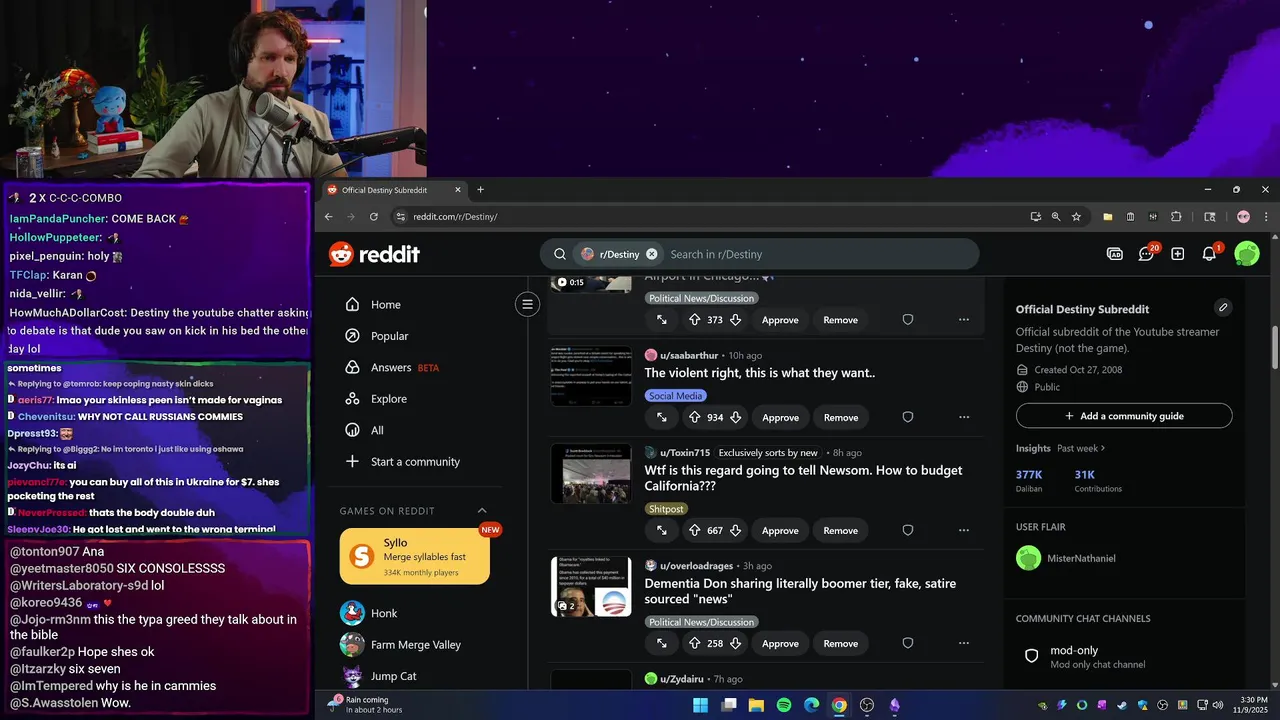
Task: Expand the 373-vote post with arrows icon
Action: pos(662,320)
